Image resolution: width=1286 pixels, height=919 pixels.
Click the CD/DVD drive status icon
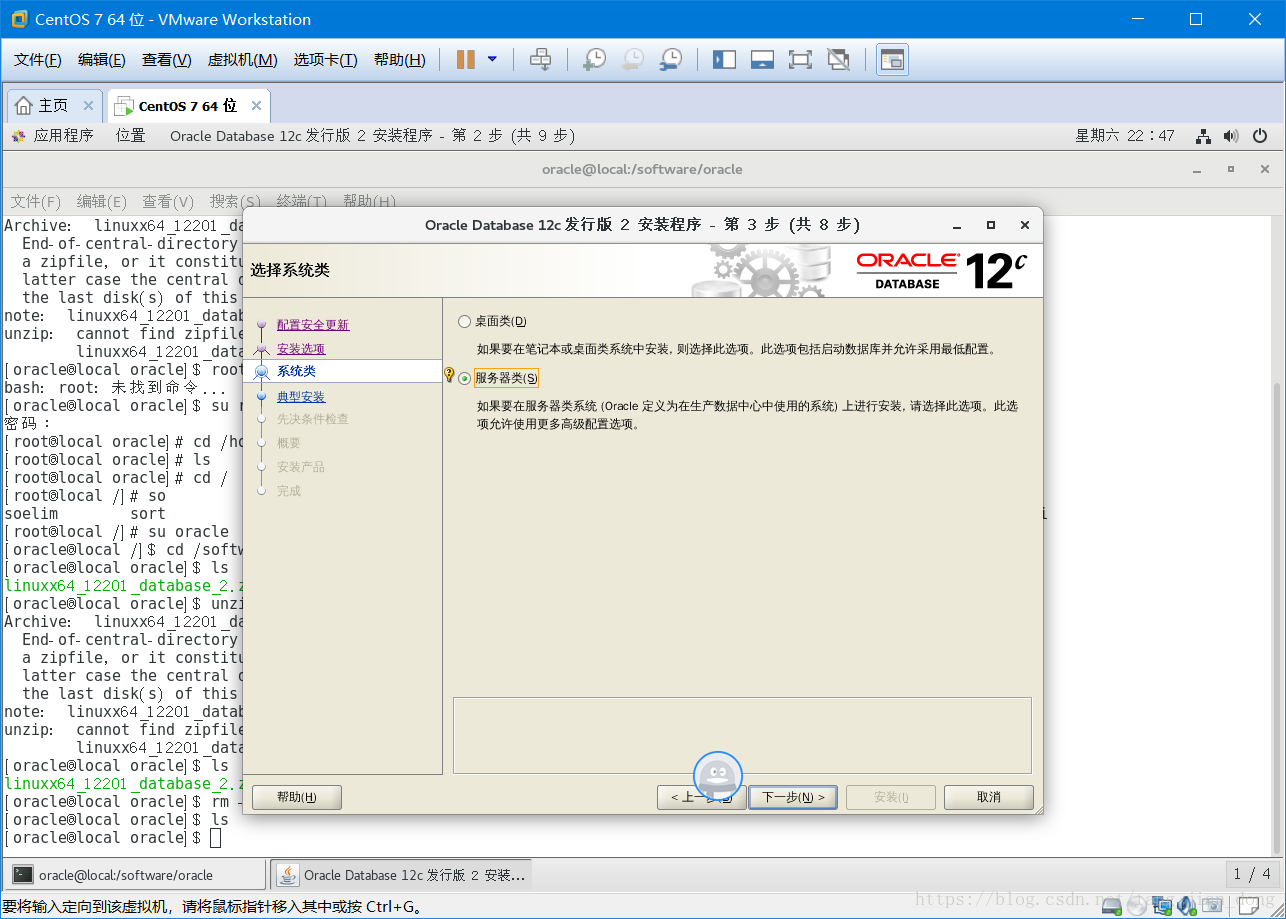point(1137,906)
